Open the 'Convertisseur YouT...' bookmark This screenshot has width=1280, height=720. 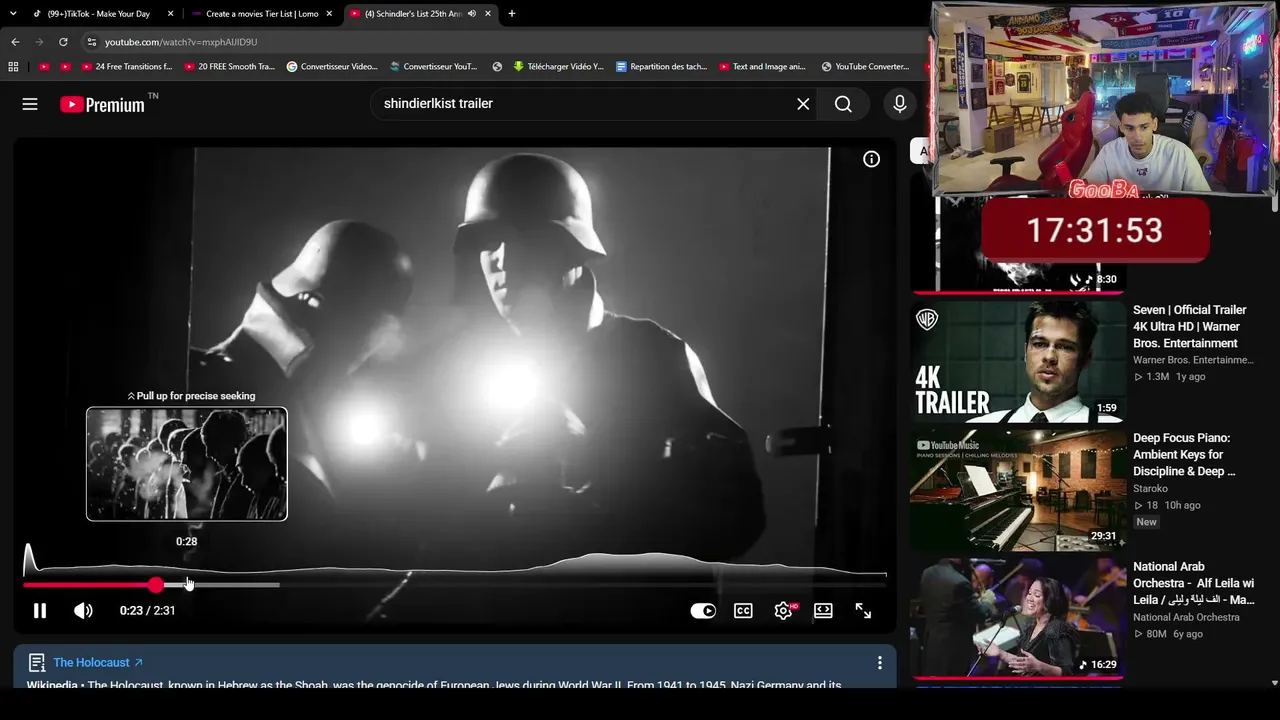pyautogui.click(x=433, y=67)
